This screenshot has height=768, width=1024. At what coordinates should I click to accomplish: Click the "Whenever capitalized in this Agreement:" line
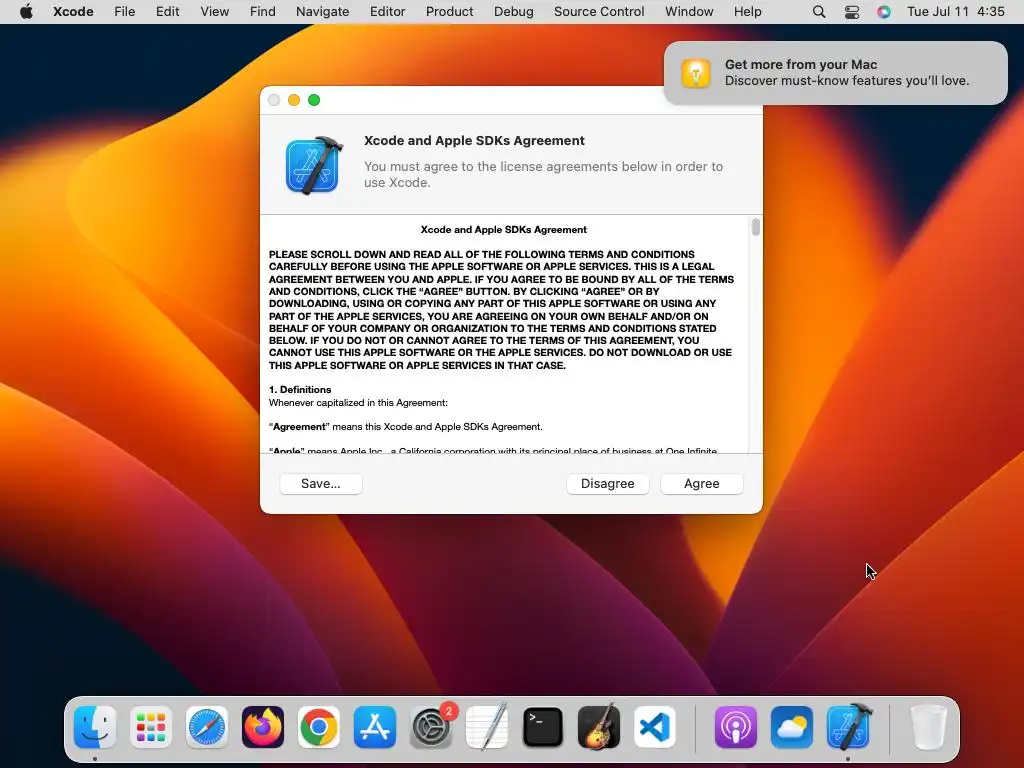358,403
